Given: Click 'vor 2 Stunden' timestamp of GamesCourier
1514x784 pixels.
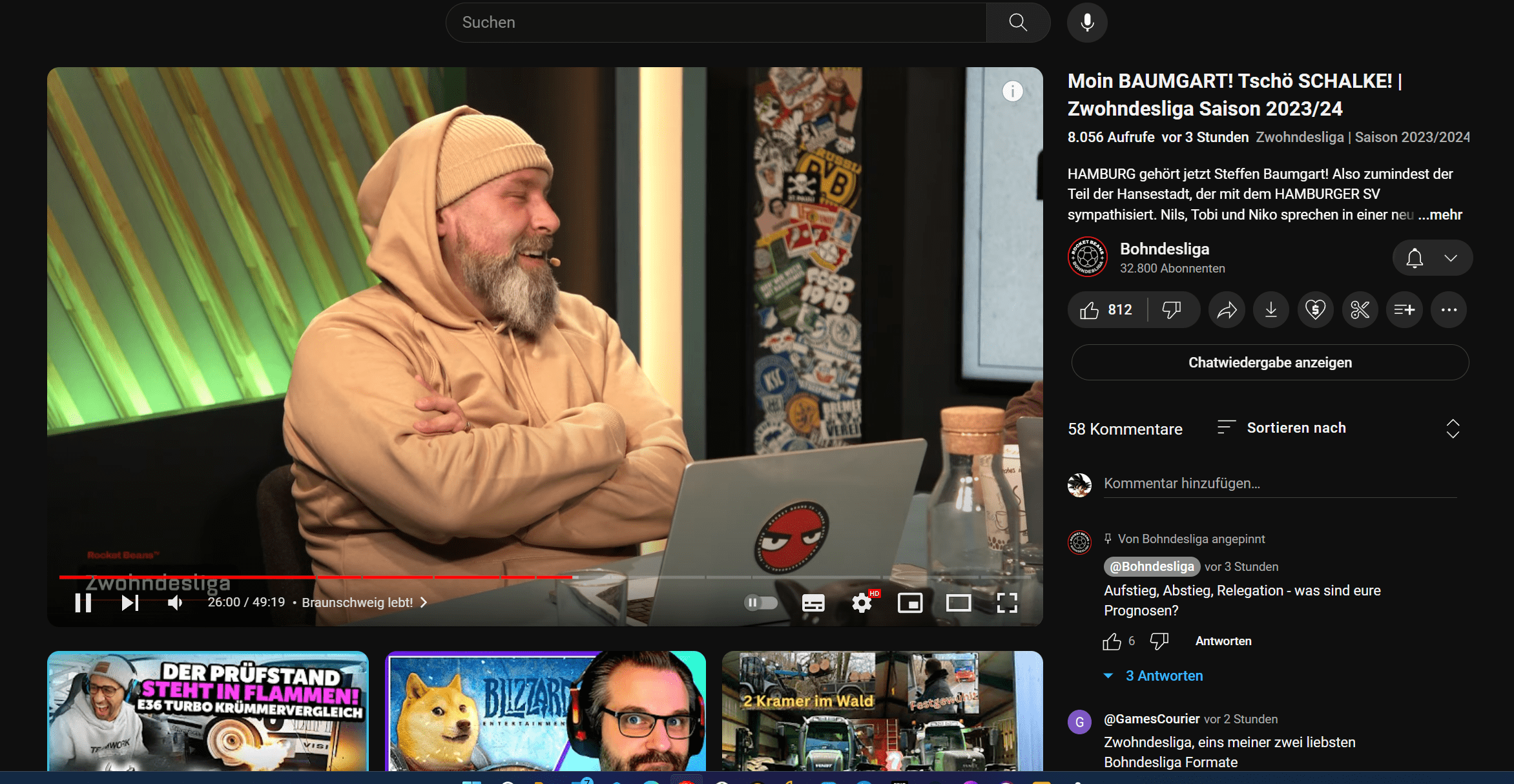Looking at the screenshot, I should 1241,719.
